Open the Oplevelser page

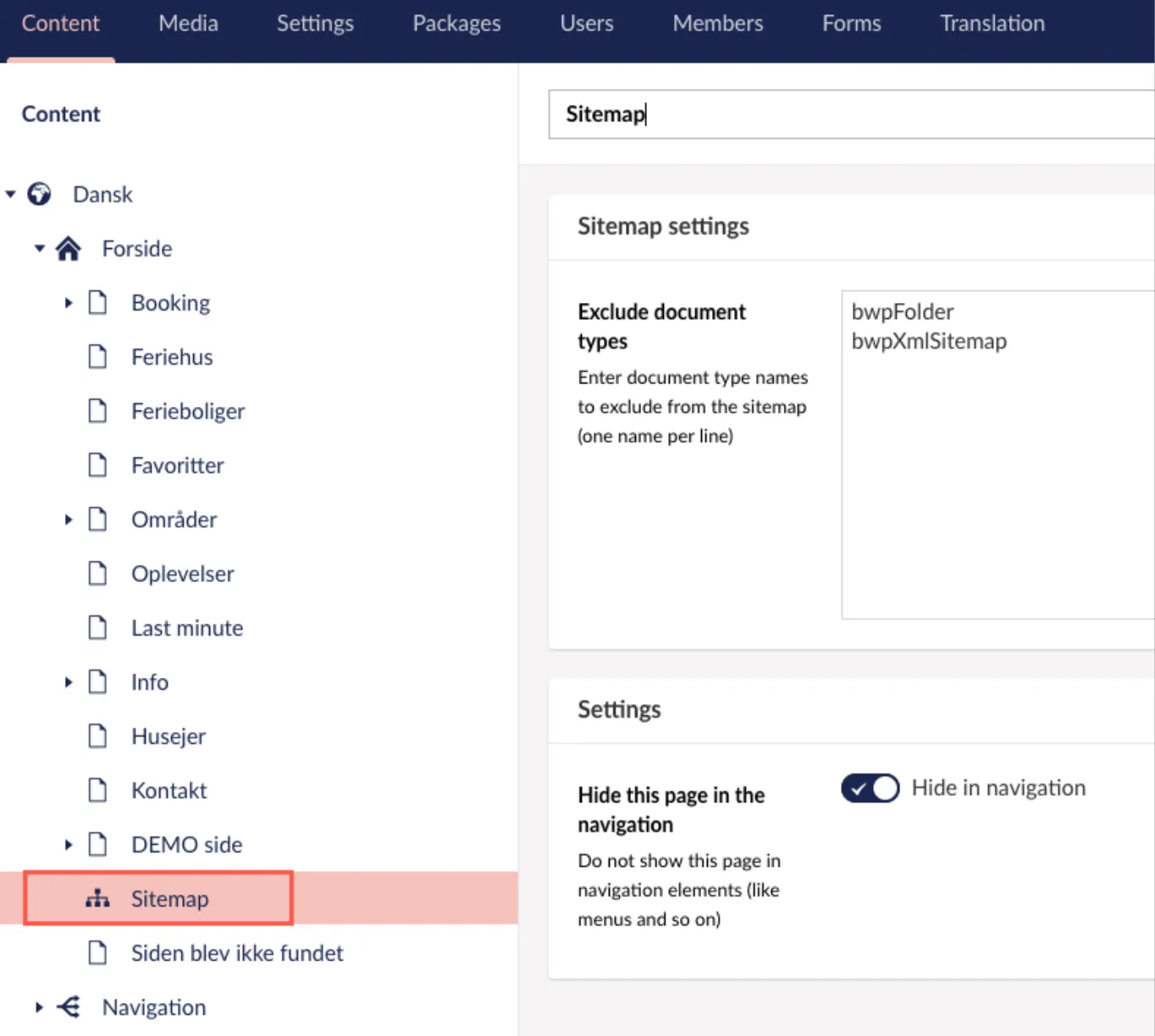coord(183,574)
